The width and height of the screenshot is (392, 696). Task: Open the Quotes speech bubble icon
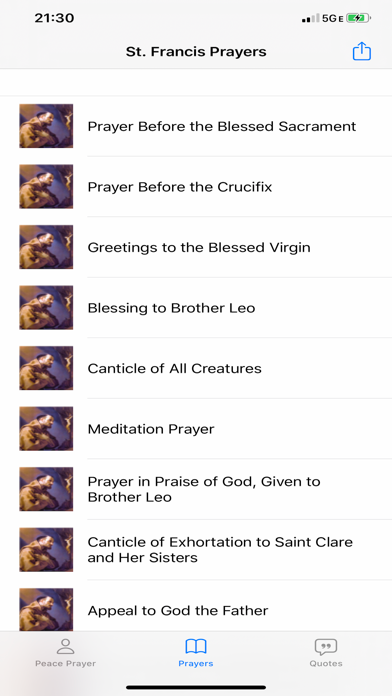pos(326,647)
